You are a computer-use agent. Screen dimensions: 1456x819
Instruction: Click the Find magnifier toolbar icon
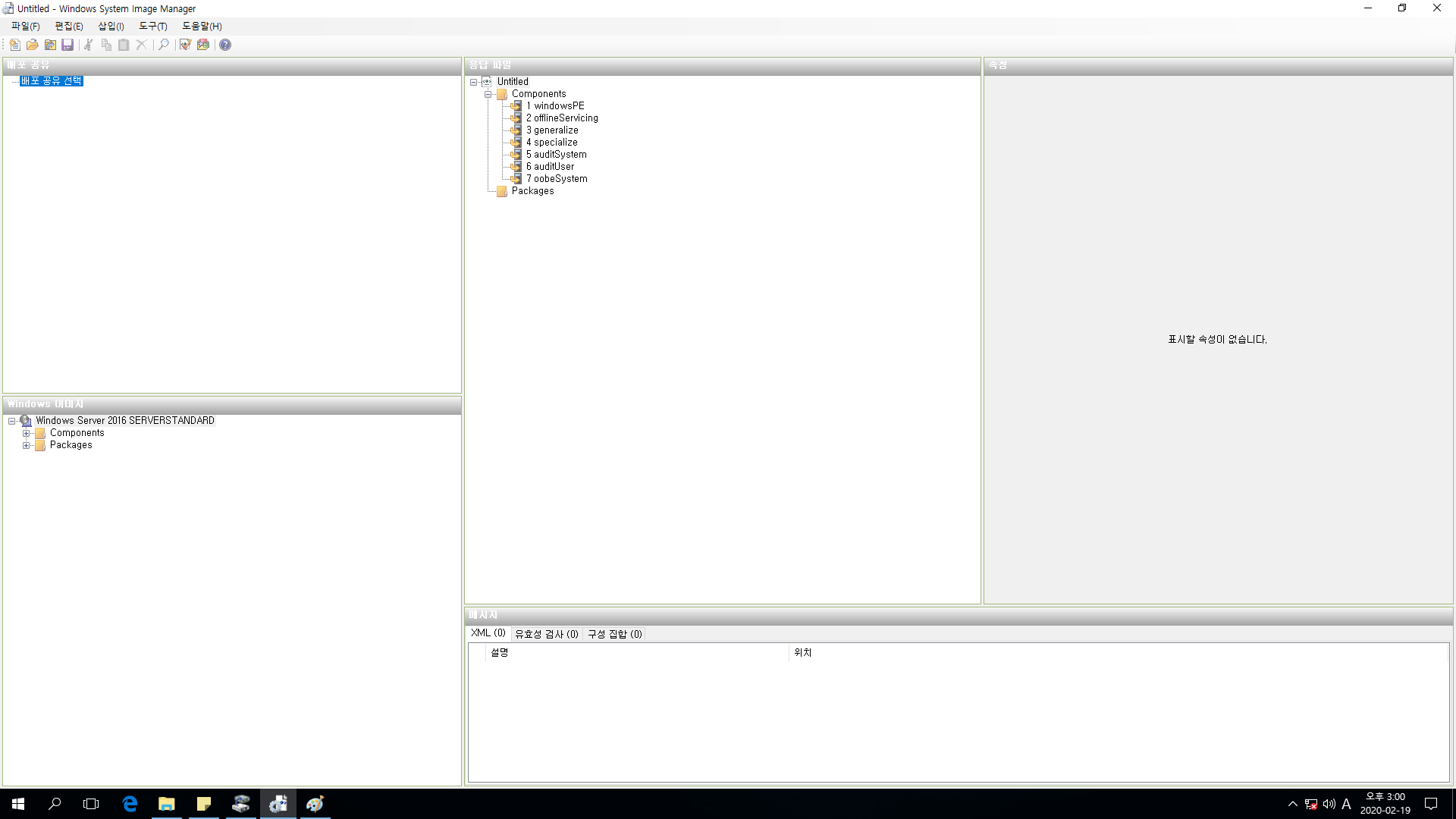(x=163, y=45)
